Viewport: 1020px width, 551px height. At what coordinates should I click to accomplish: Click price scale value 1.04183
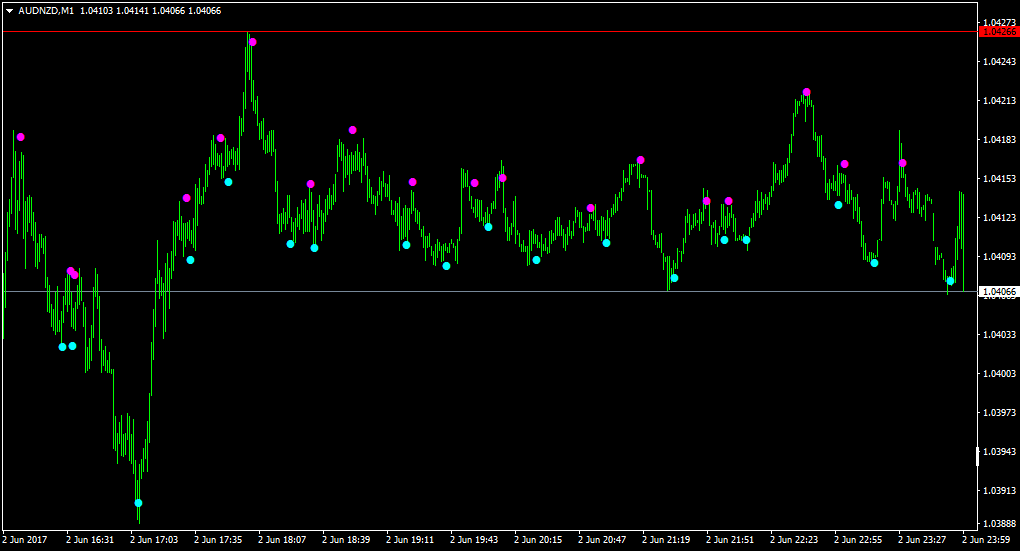tap(999, 140)
